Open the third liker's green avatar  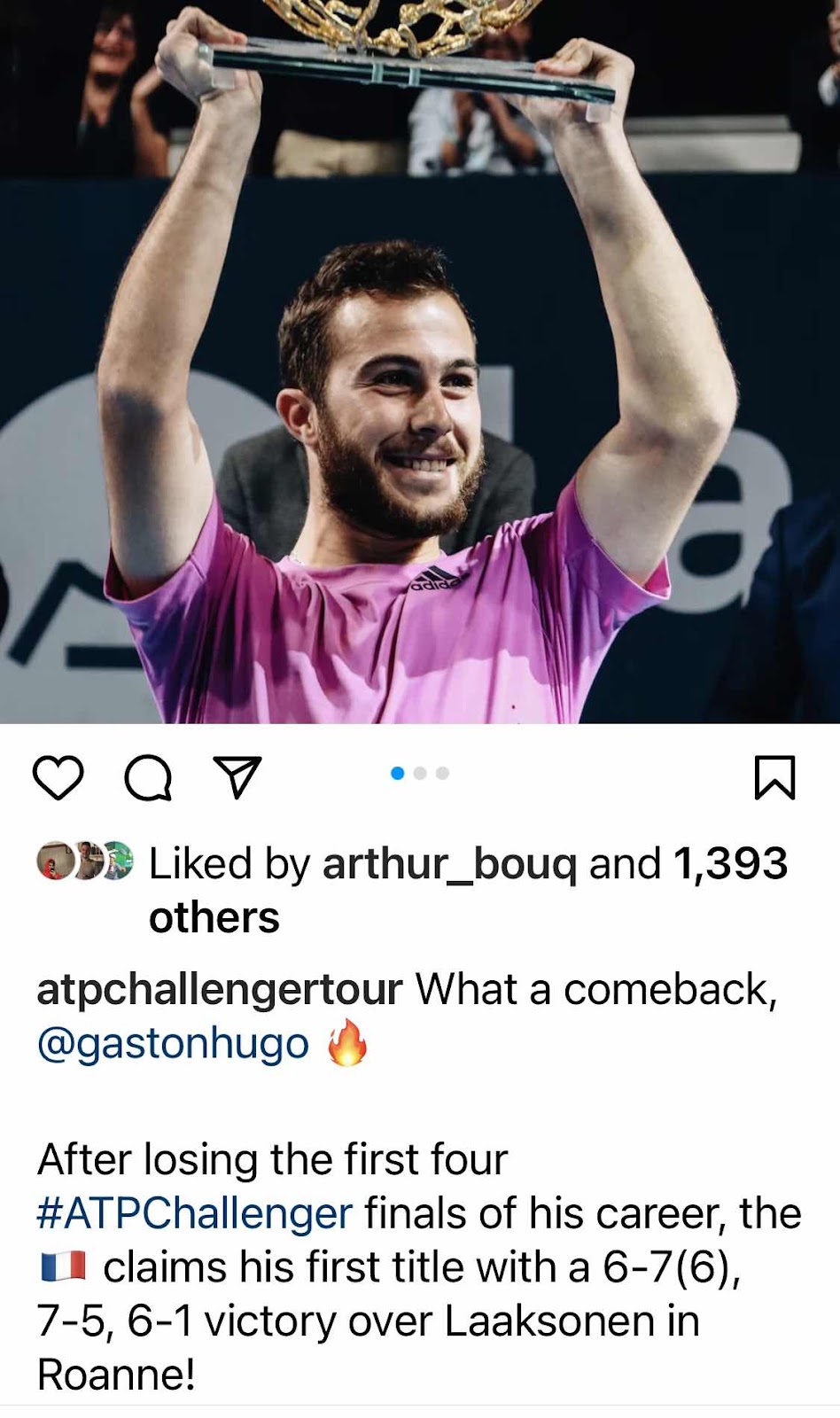pos(117,861)
